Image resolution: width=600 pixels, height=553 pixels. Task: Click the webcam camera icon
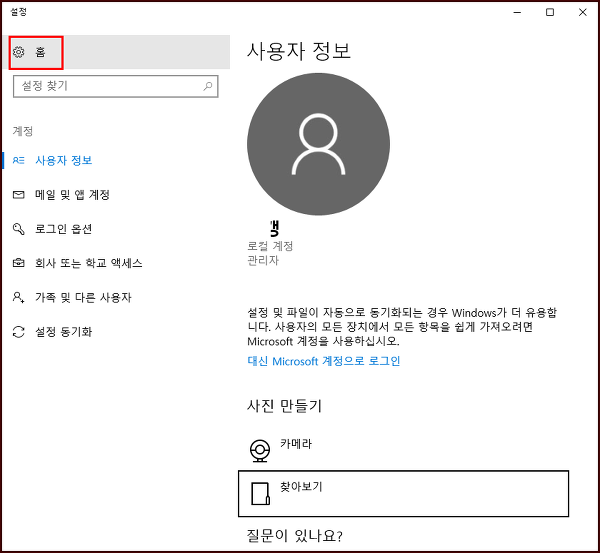[260, 450]
